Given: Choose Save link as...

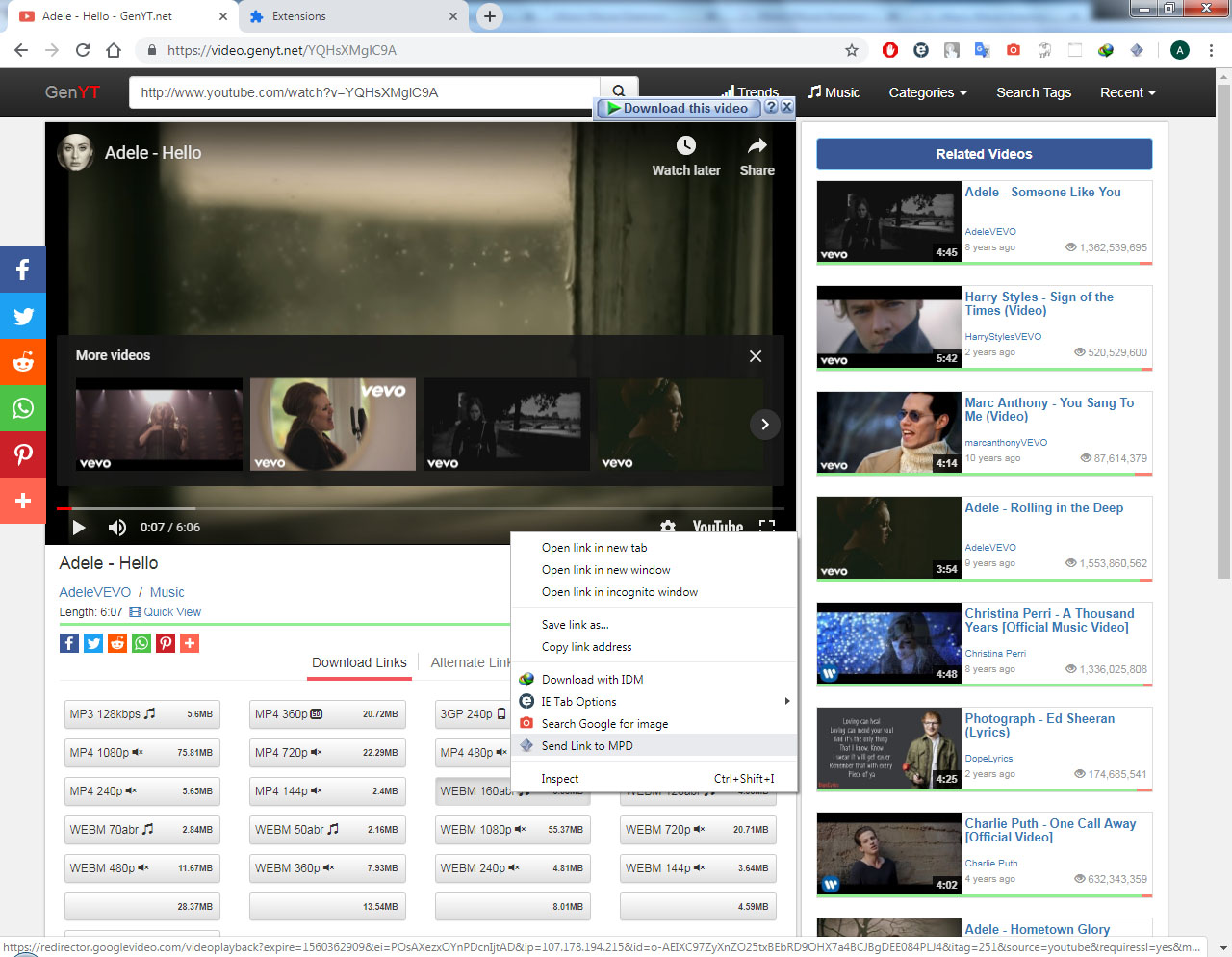Looking at the screenshot, I should pyautogui.click(x=654, y=625).
